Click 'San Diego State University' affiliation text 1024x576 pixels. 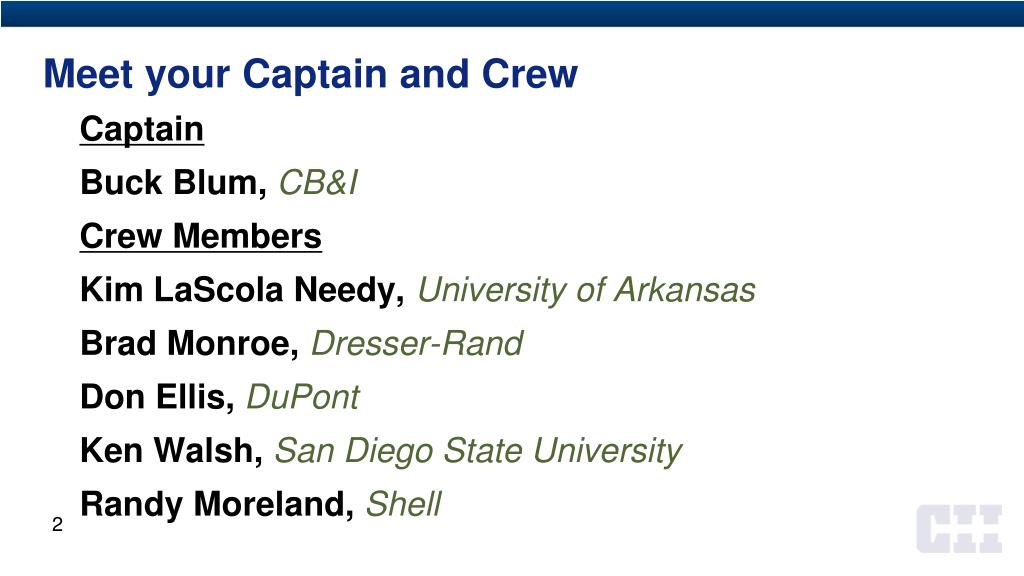click(x=478, y=452)
